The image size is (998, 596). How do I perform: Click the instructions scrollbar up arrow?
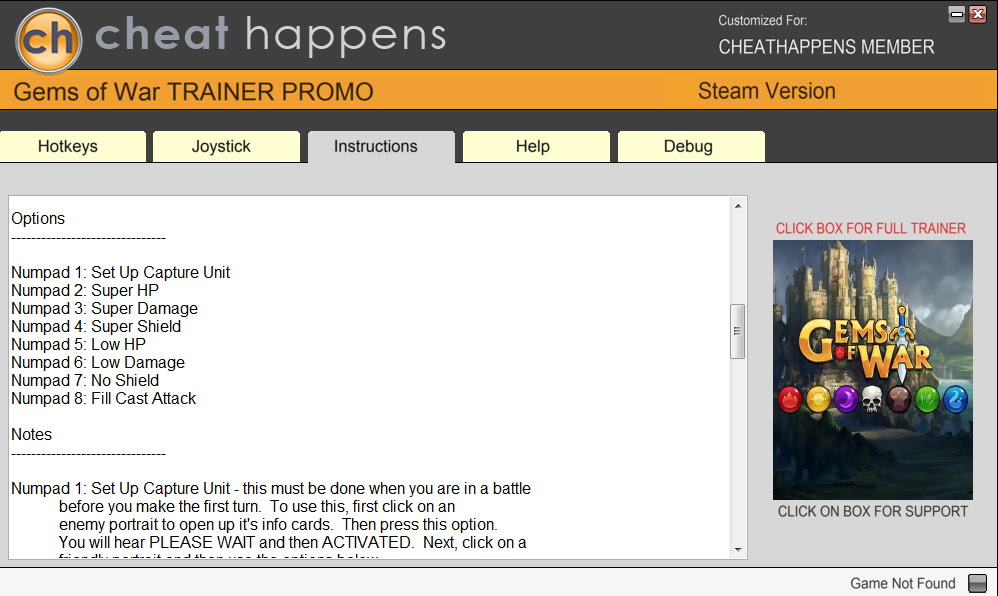click(x=738, y=206)
